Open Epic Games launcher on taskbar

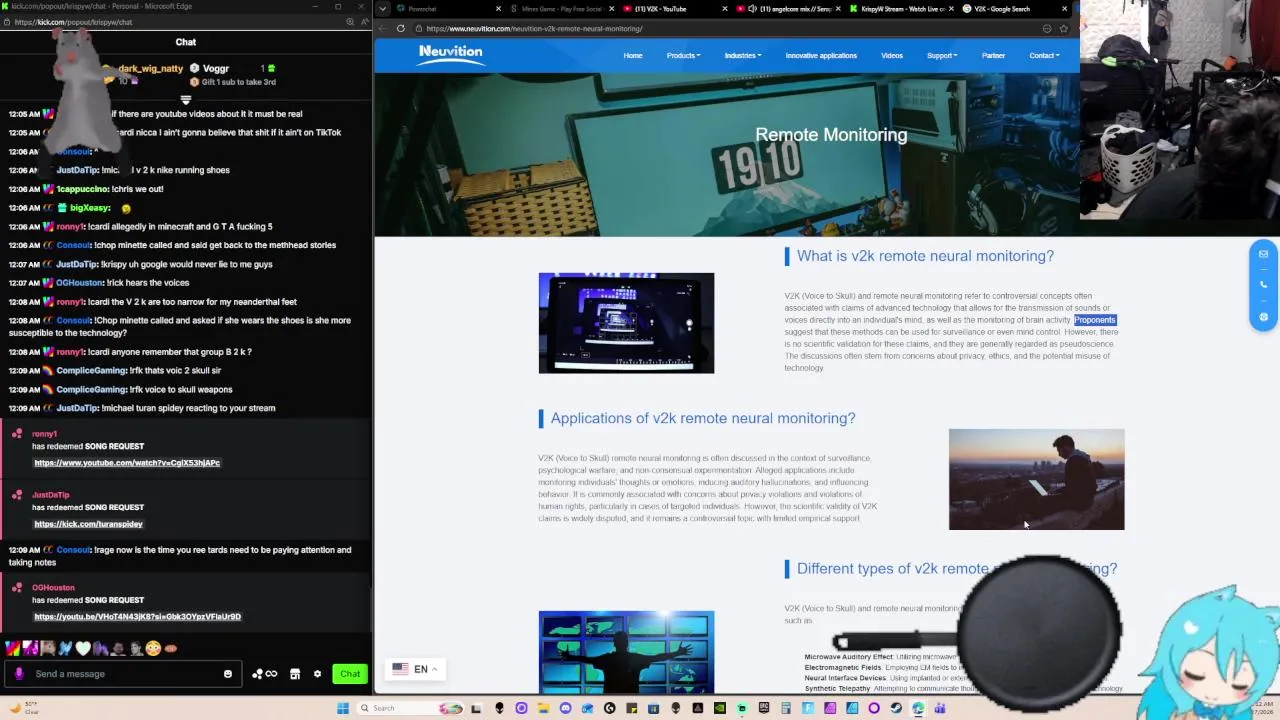coord(763,708)
